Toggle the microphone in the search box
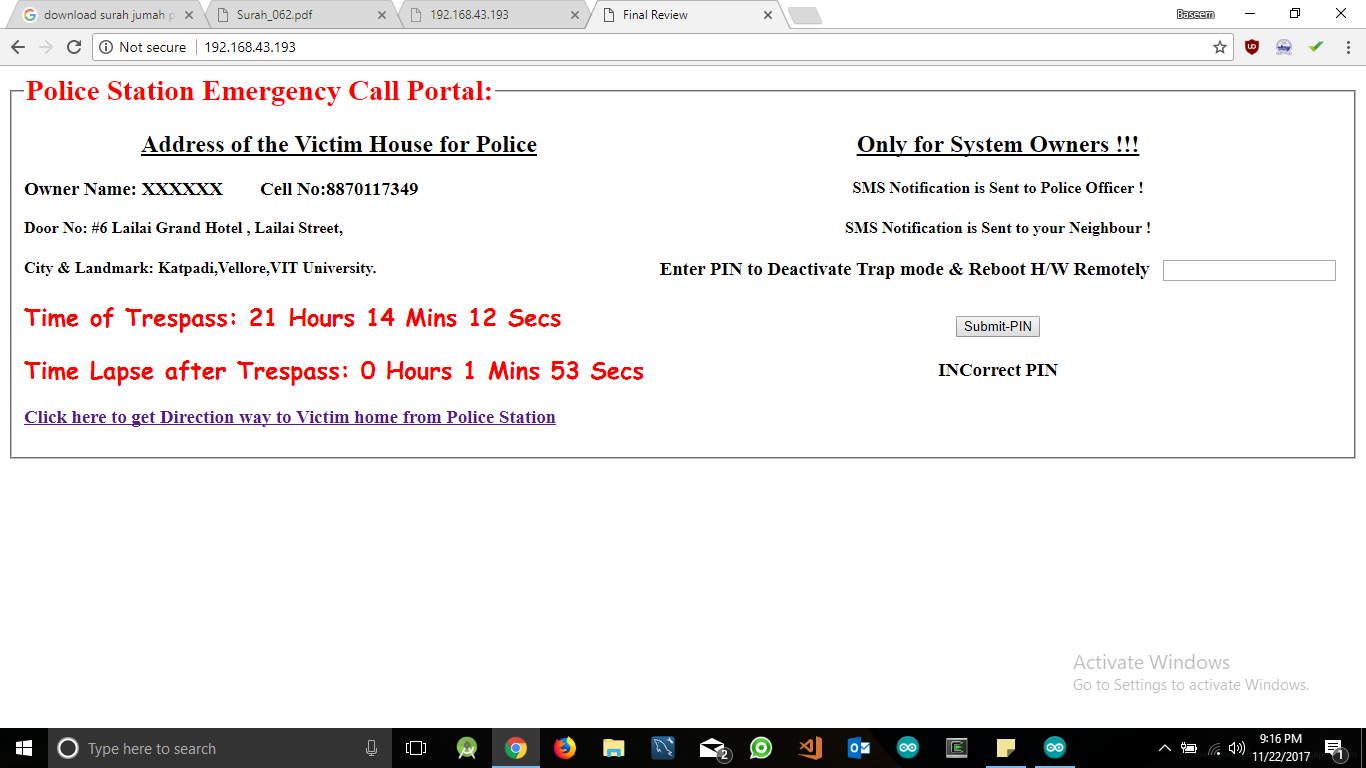Image resolution: width=1366 pixels, height=768 pixels. (371, 747)
